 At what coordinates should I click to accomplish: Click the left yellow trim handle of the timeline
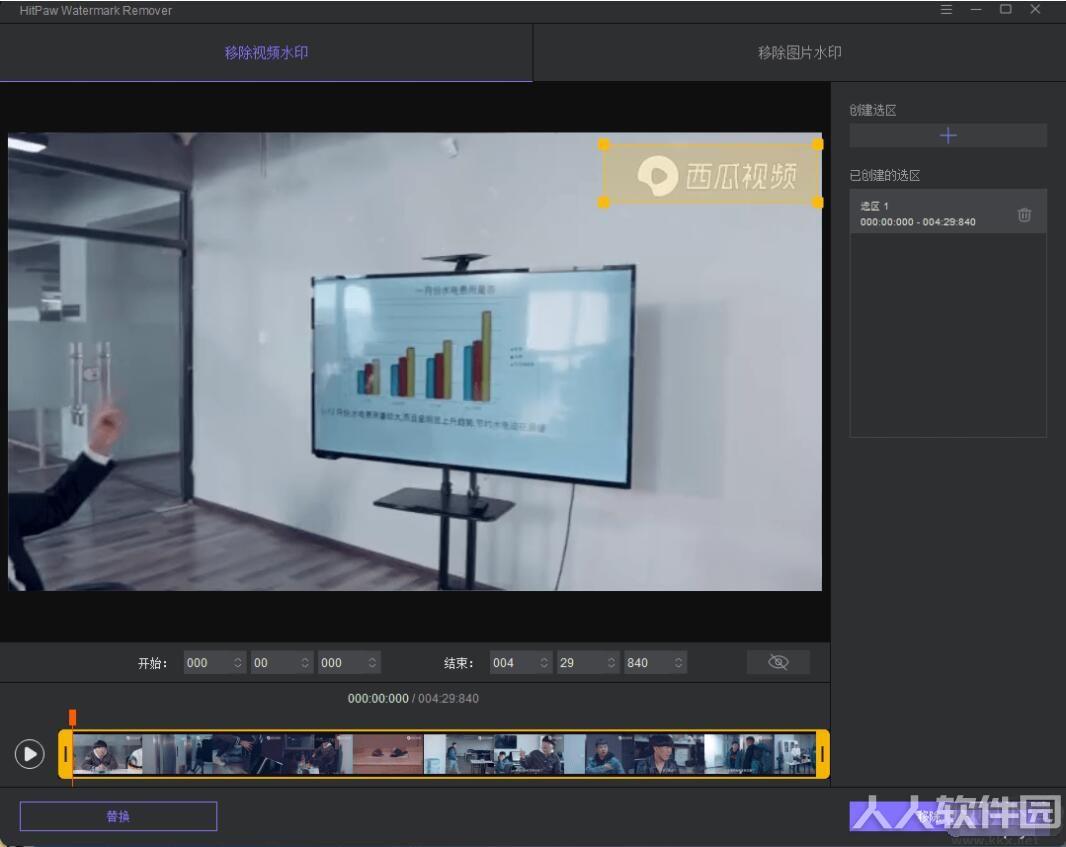pos(65,754)
